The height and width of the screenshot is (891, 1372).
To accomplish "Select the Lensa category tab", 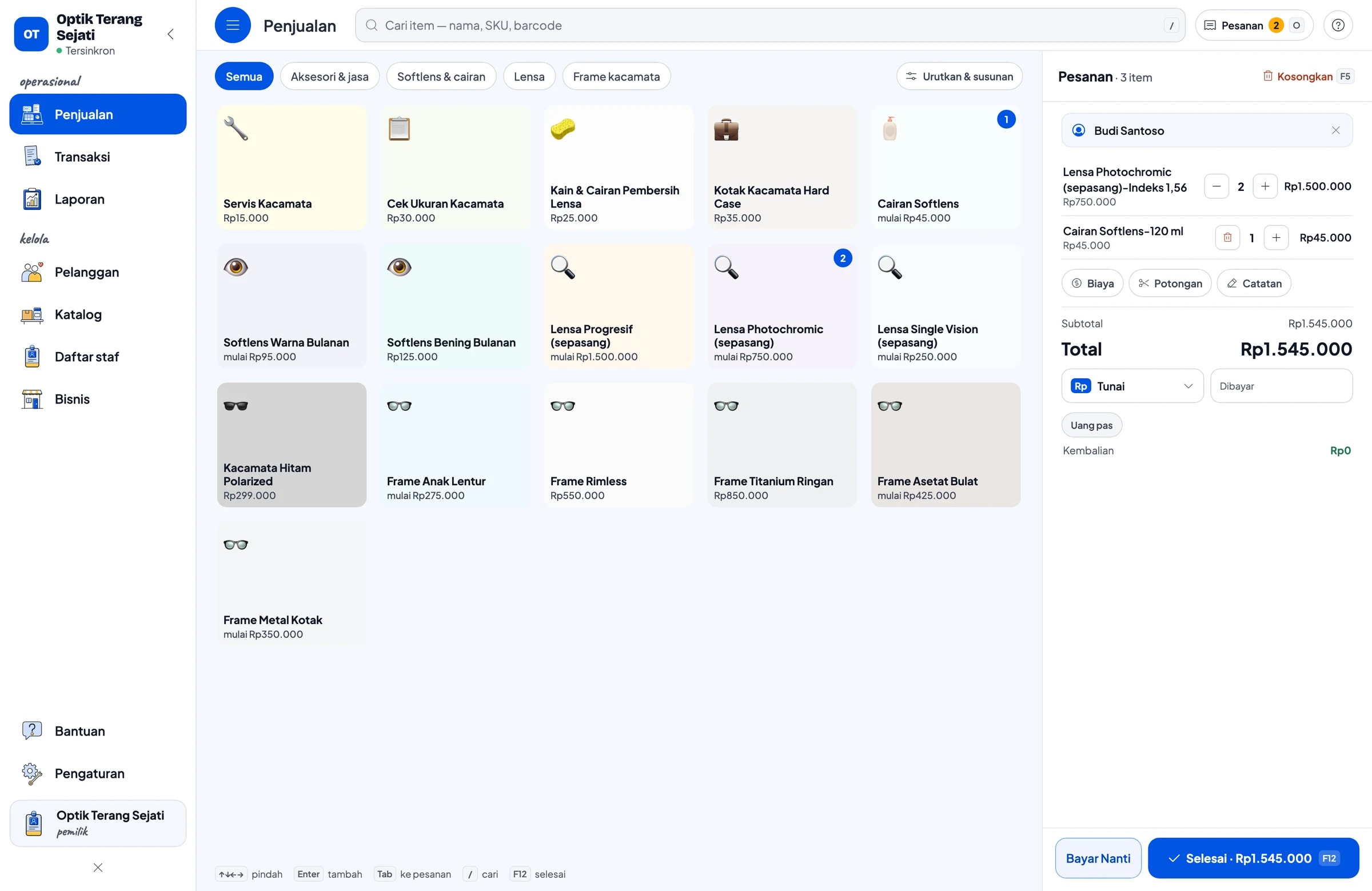I will click(529, 76).
